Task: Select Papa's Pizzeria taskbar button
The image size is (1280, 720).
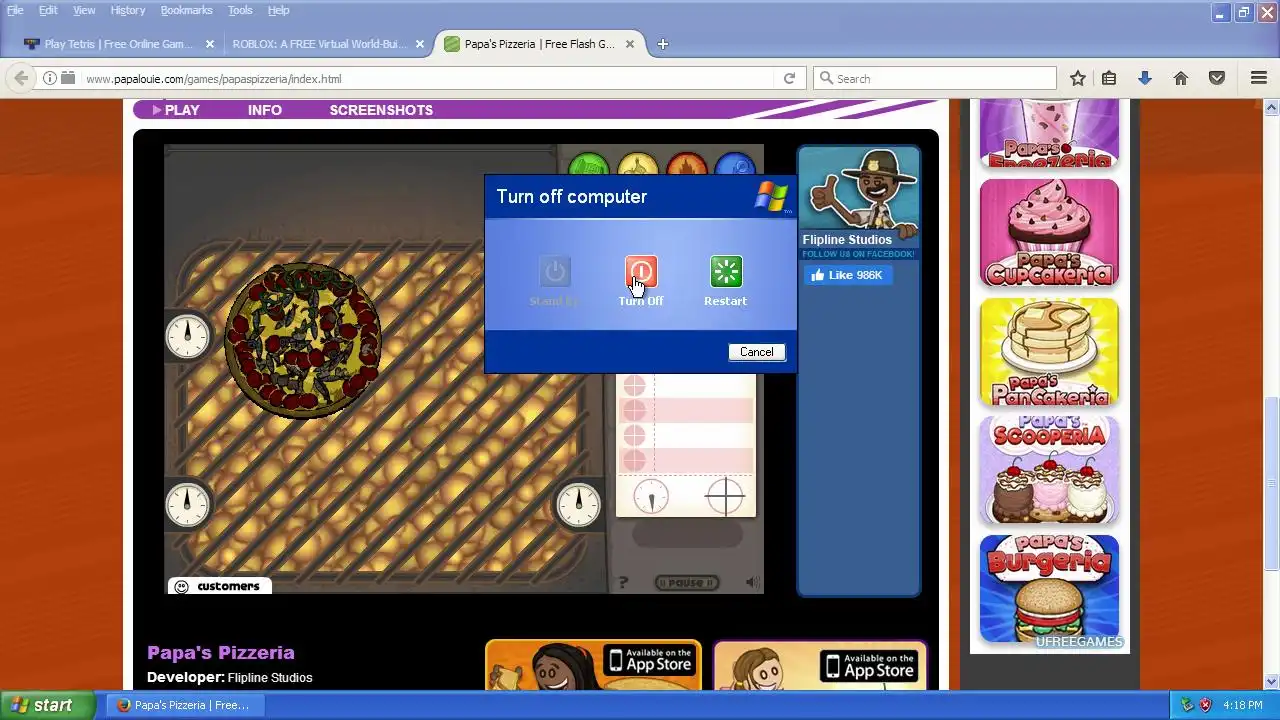Action: [x=185, y=705]
